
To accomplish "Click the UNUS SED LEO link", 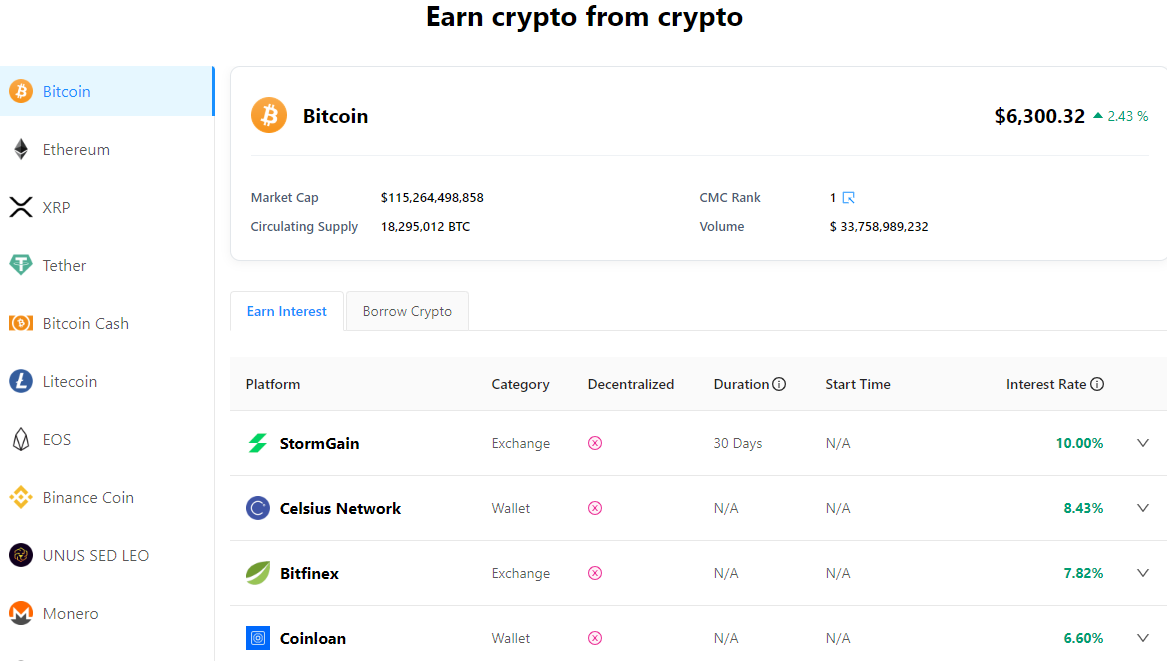I will coord(96,555).
